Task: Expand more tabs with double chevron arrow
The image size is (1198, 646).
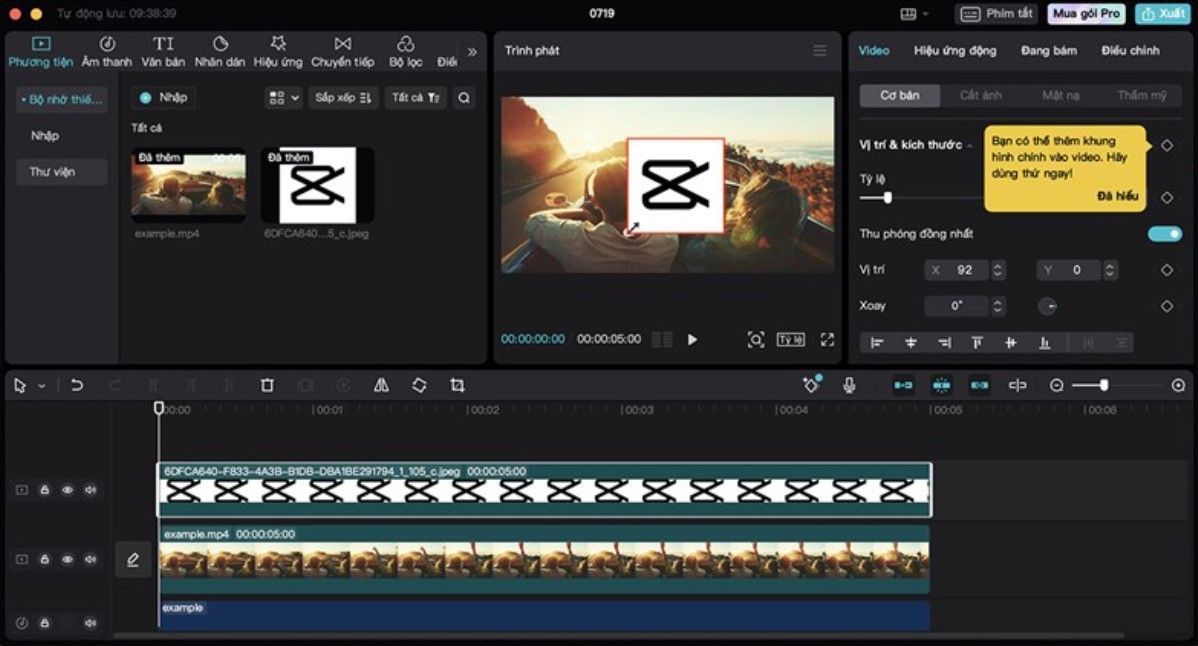Action: coord(472,52)
